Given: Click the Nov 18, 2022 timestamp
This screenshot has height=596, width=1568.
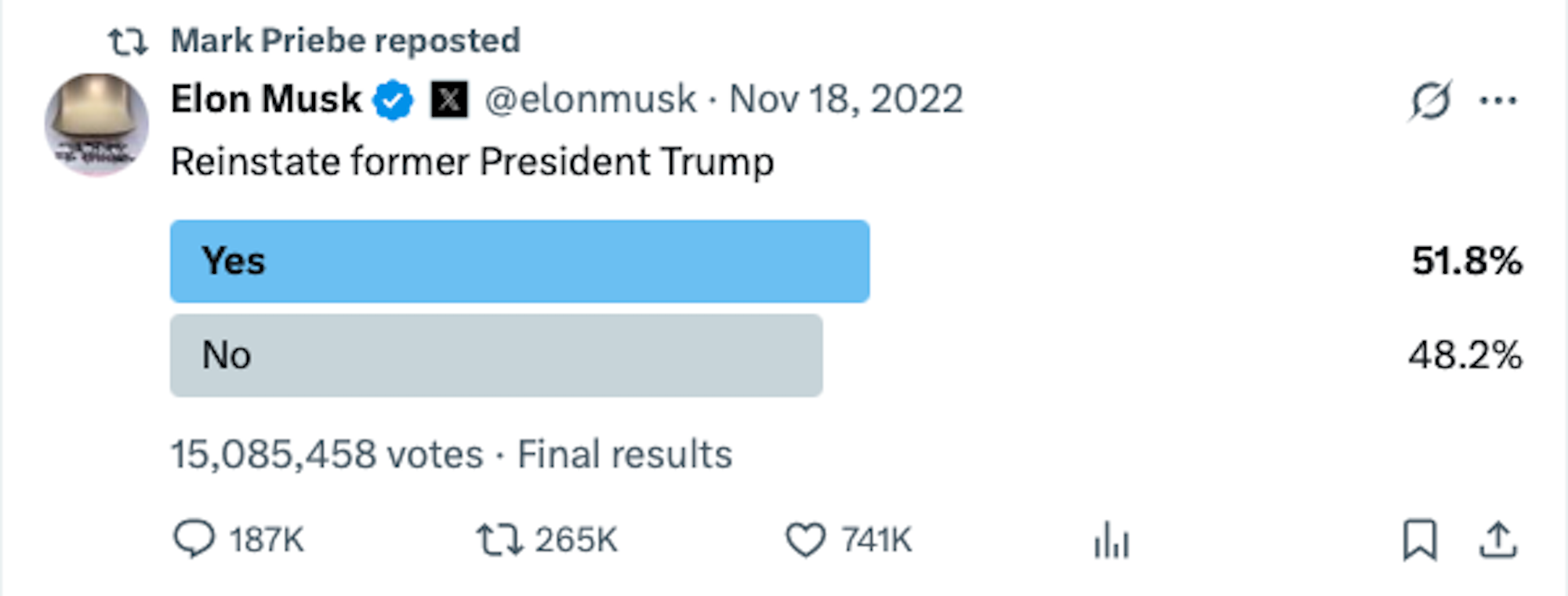Looking at the screenshot, I should (846, 100).
